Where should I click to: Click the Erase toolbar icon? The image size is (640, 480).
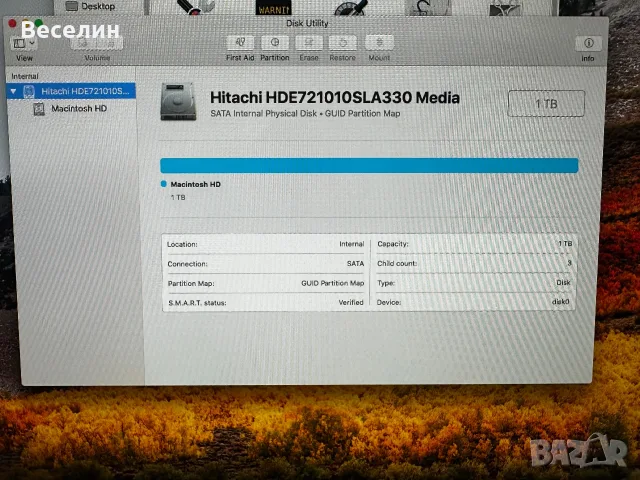click(309, 42)
